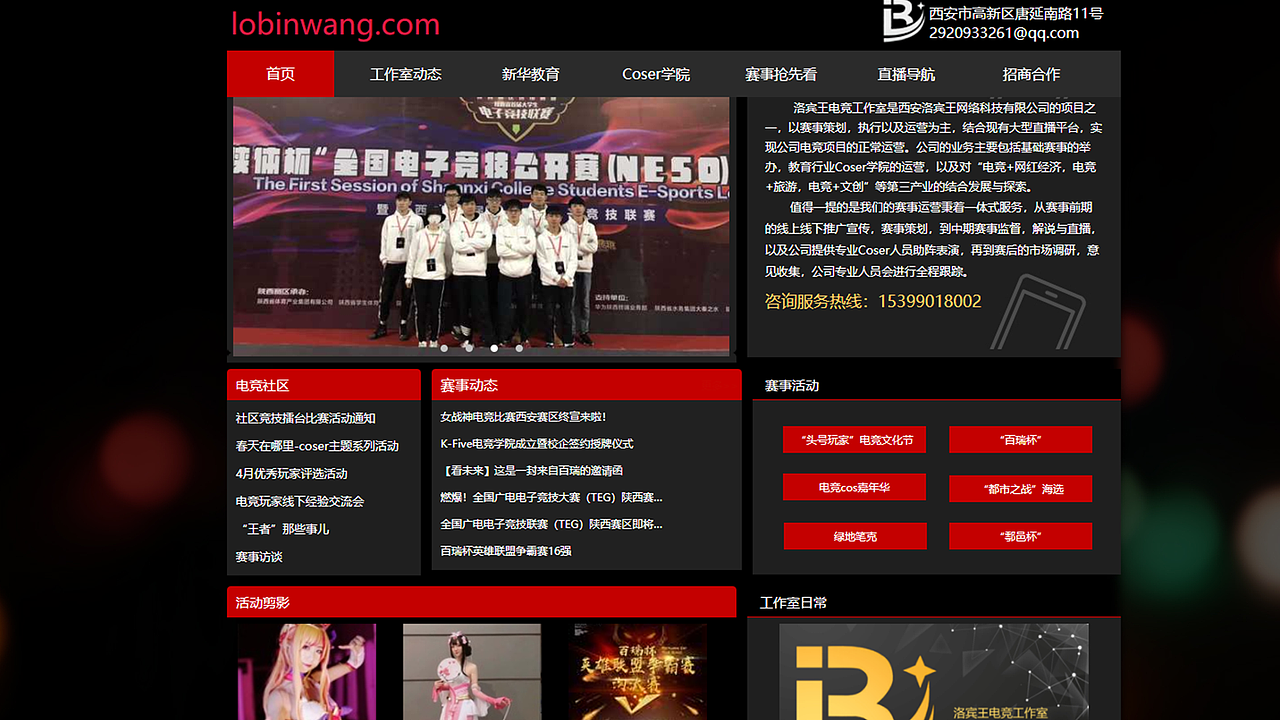The image size is (1280, 720).
Task: Click the 赛事动态 section header
Action: (x=587, y=385)
